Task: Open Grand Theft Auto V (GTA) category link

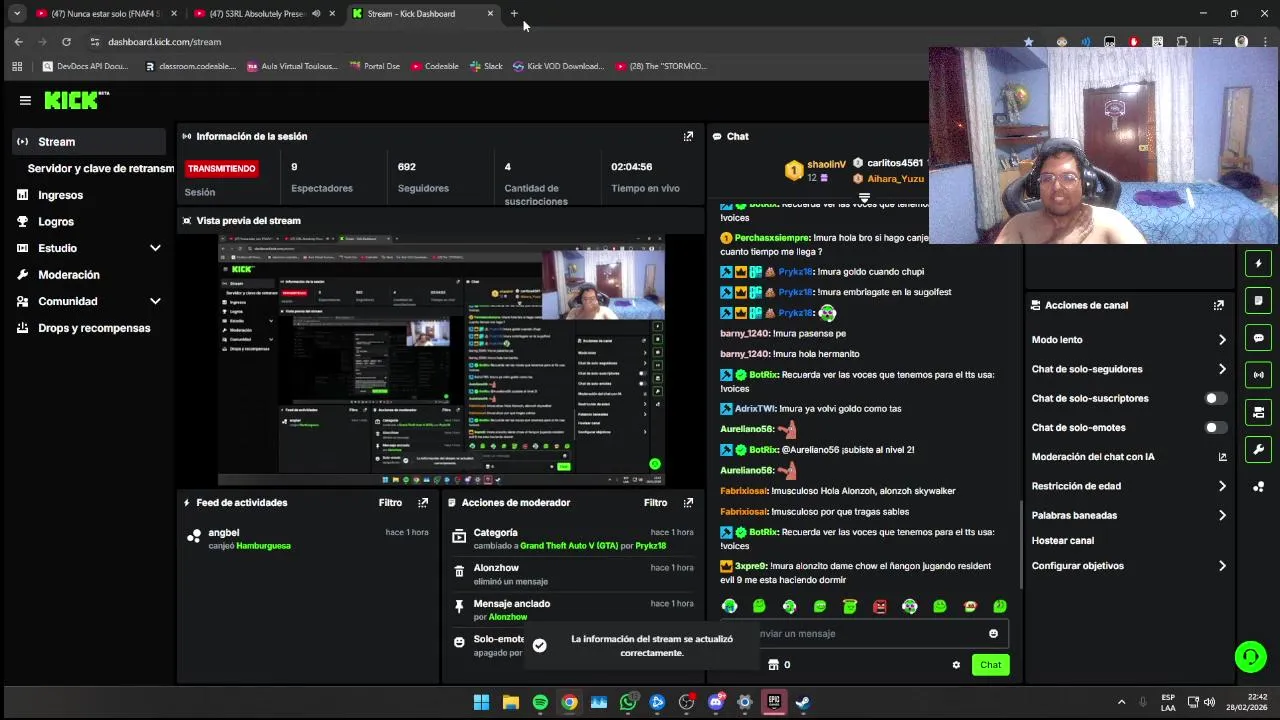Action: click(x=569, y=546)
